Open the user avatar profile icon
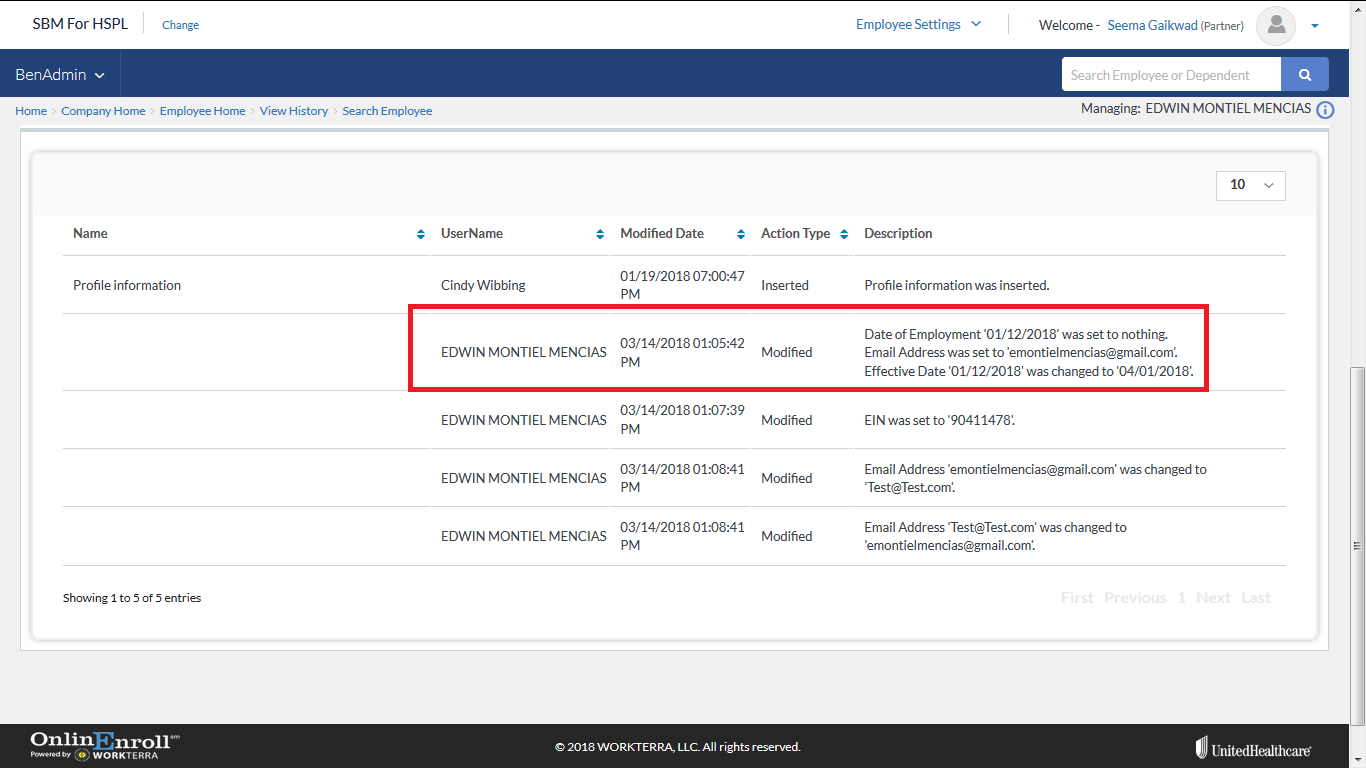The height and width of the screenshot is (768, 1366). point(1275,25)
